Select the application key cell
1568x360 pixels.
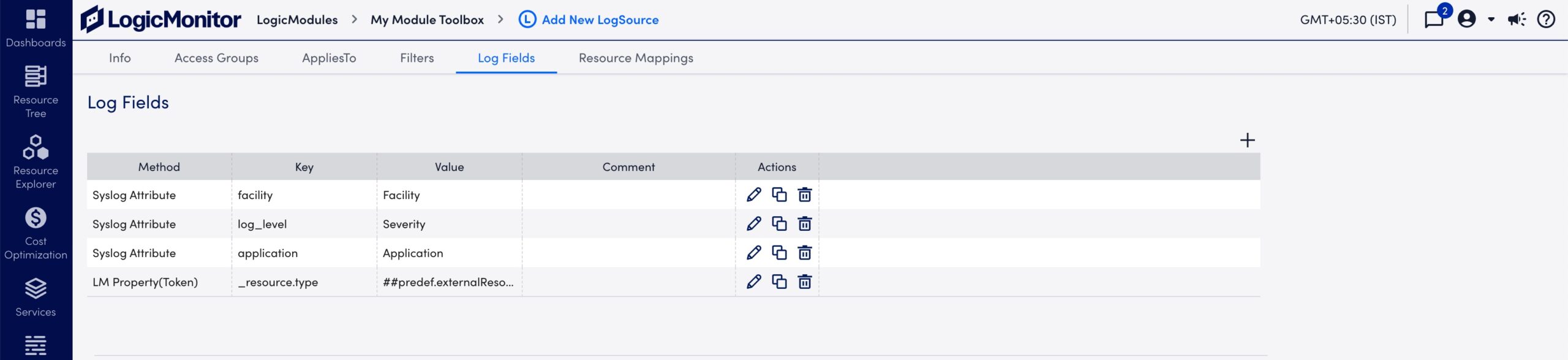pos(304,252)
